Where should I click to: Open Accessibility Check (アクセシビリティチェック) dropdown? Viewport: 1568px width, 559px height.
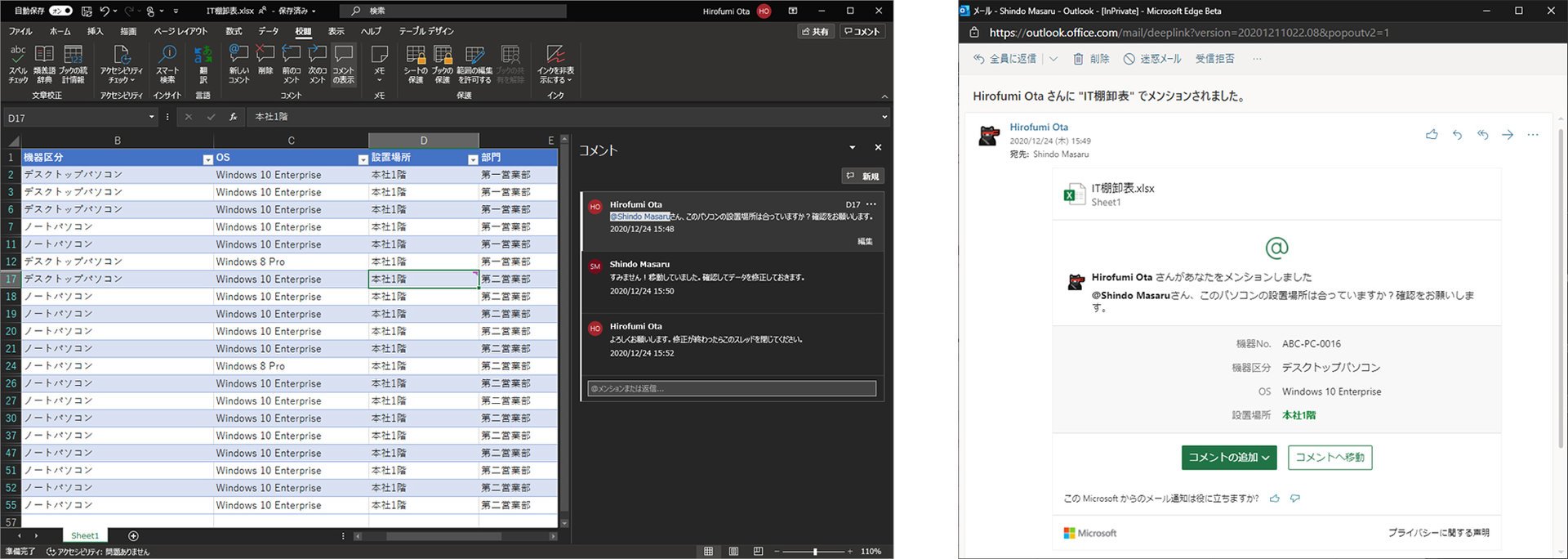tap(122, 65)
